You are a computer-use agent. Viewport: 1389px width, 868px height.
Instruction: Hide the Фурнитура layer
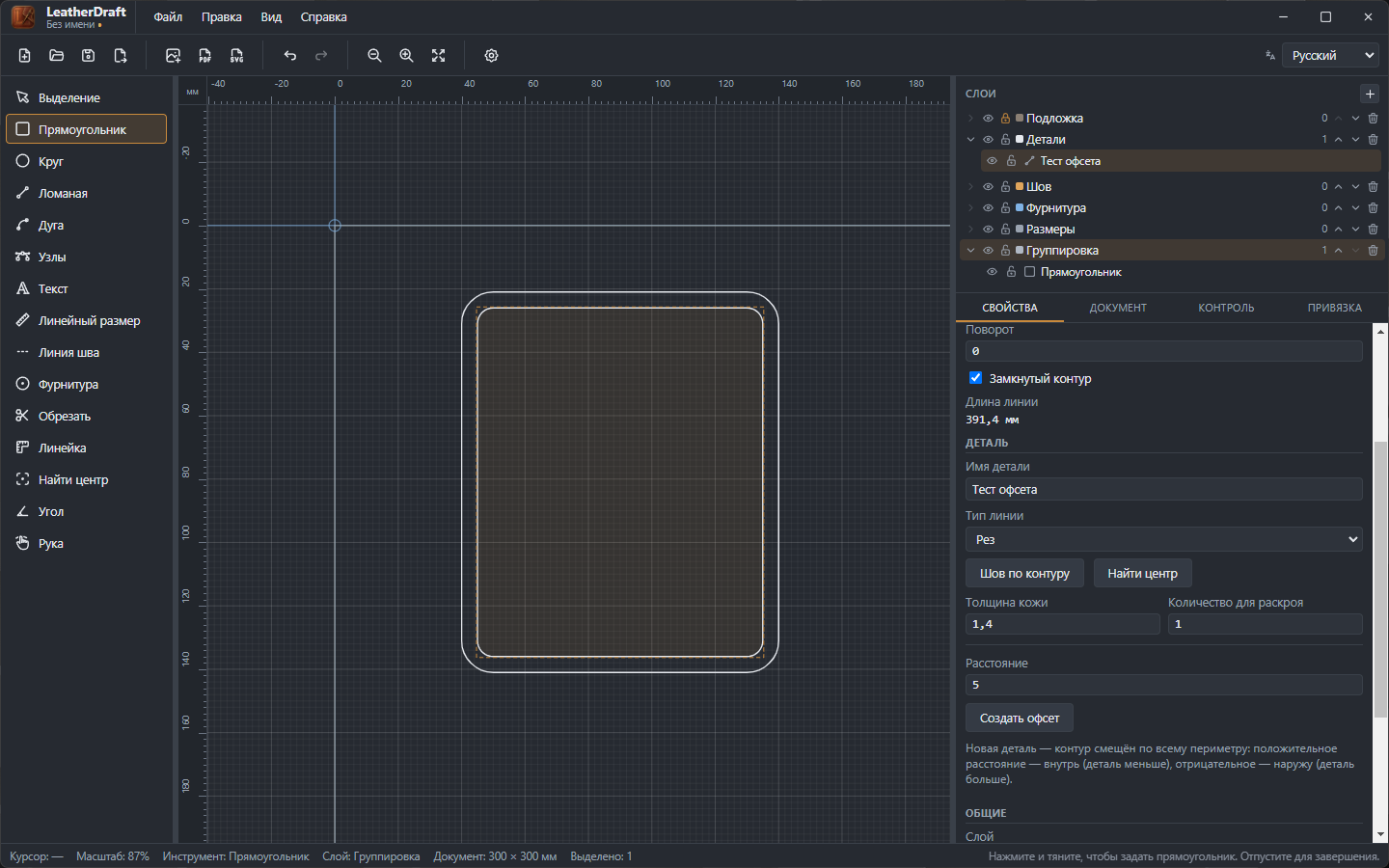988,208
